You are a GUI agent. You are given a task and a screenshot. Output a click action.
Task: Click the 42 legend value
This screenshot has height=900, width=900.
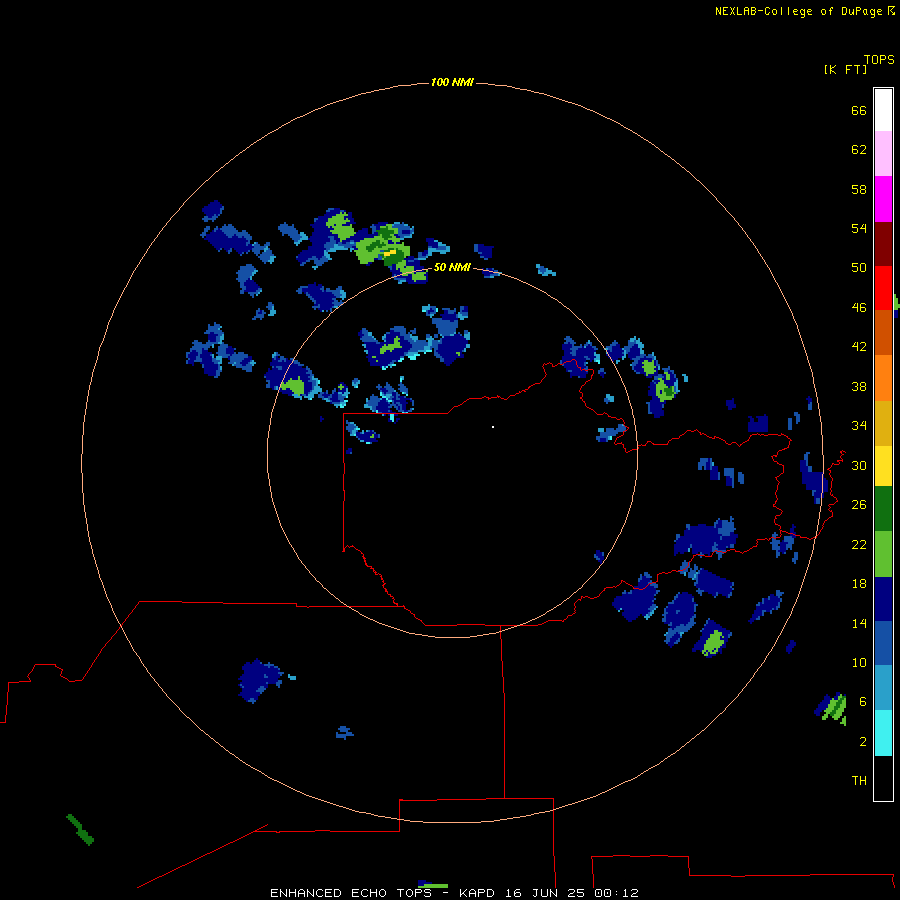pos(859,347)
